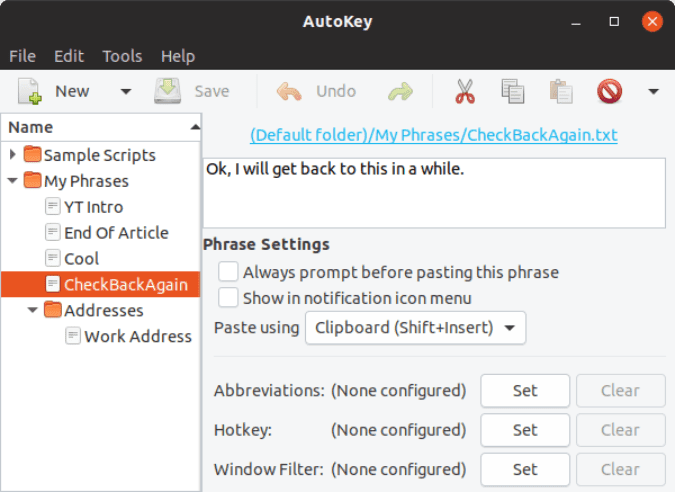Screen dimensions: 675x492
Task: Select the Cool phrase icon
Action: 53,258
